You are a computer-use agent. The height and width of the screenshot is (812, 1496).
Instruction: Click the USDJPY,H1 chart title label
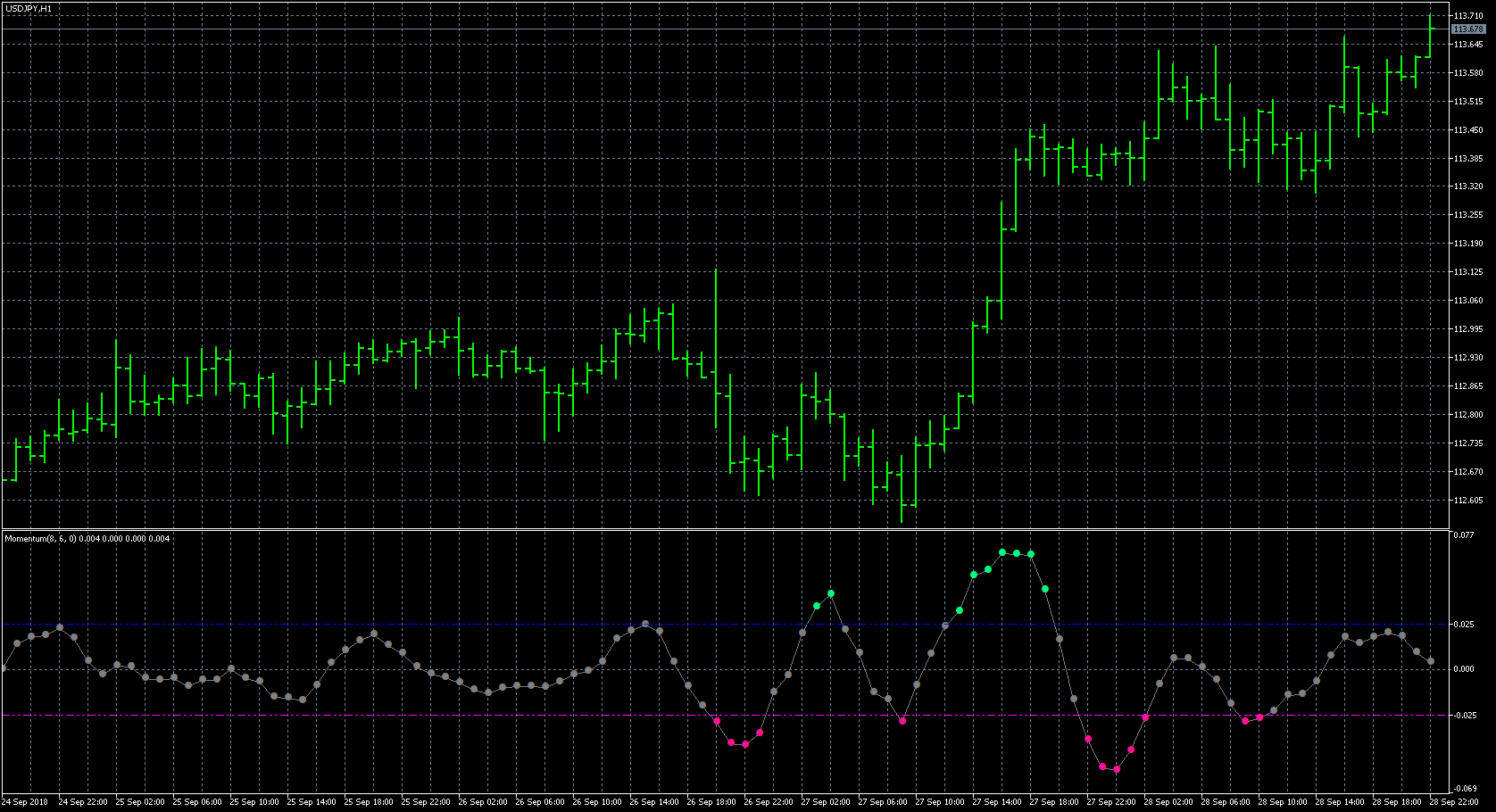coord(28,8)
